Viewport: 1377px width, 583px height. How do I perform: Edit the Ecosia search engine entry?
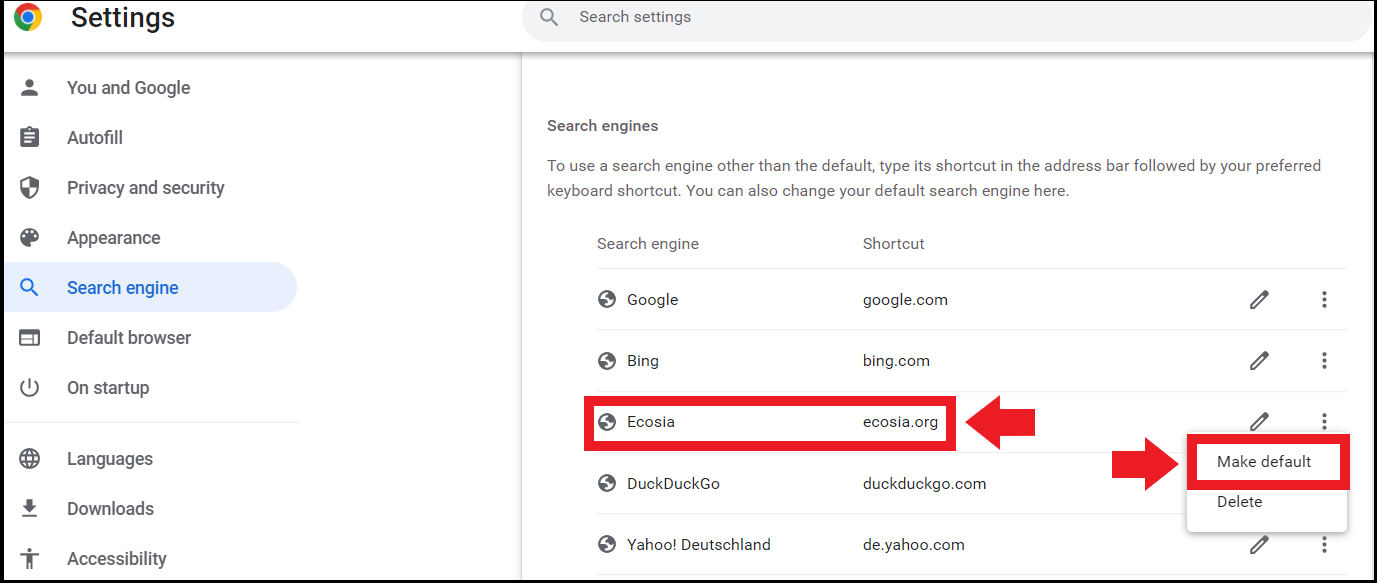[1259, 422]
